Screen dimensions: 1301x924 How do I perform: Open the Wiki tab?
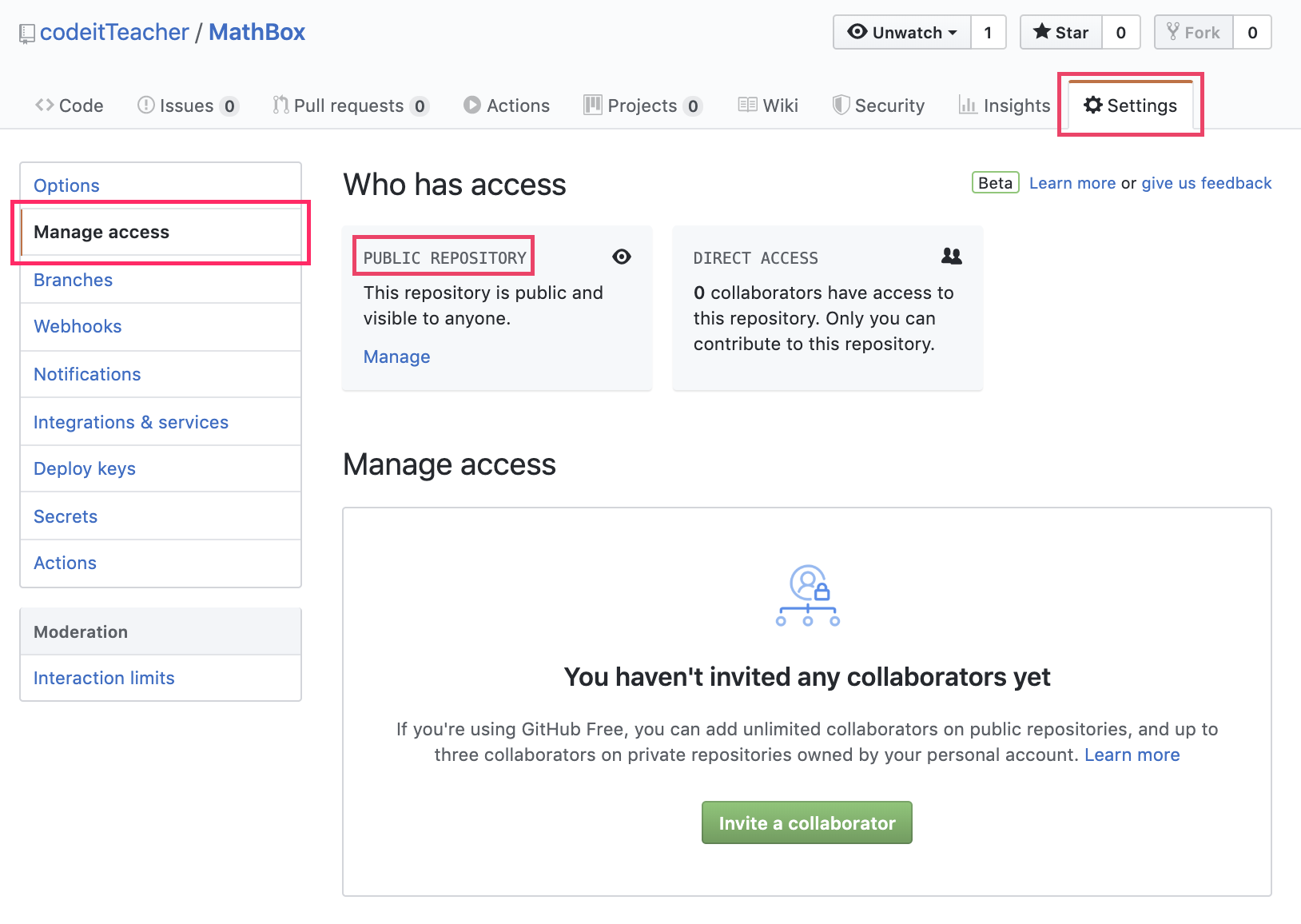point(768,106)
